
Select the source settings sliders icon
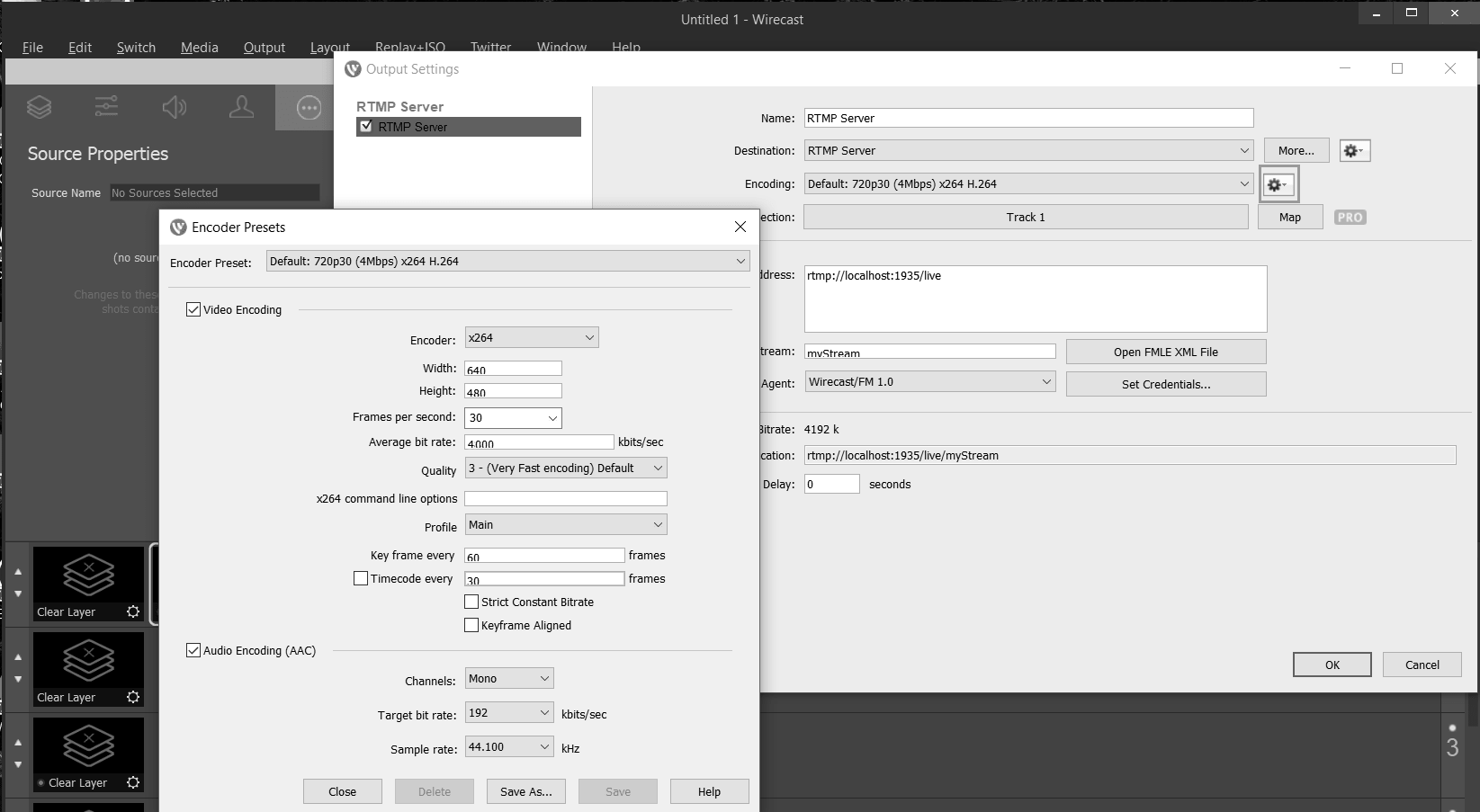[x=106, y=107]
